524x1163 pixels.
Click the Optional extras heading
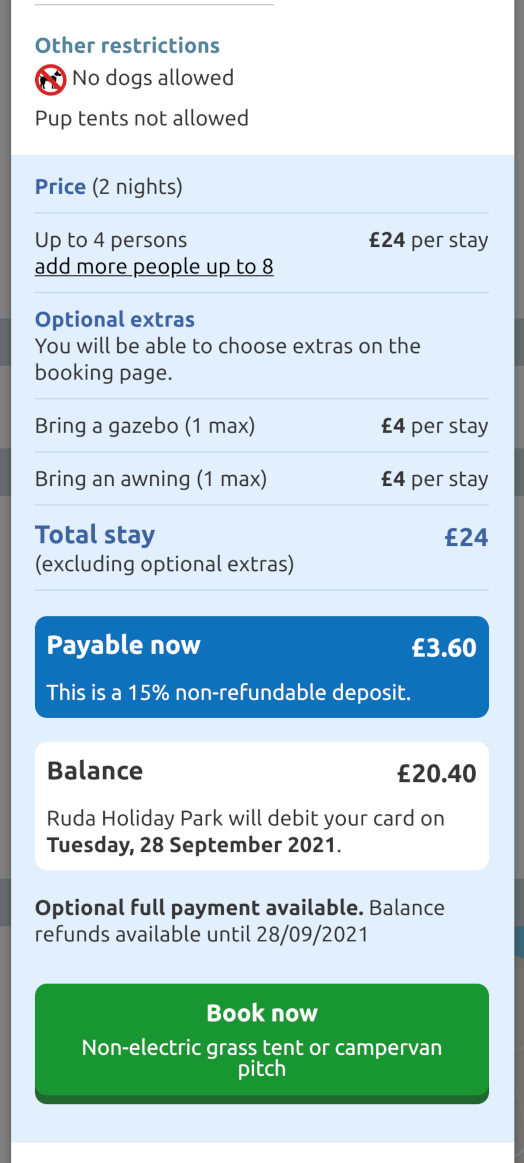click(x=115, y=320)
